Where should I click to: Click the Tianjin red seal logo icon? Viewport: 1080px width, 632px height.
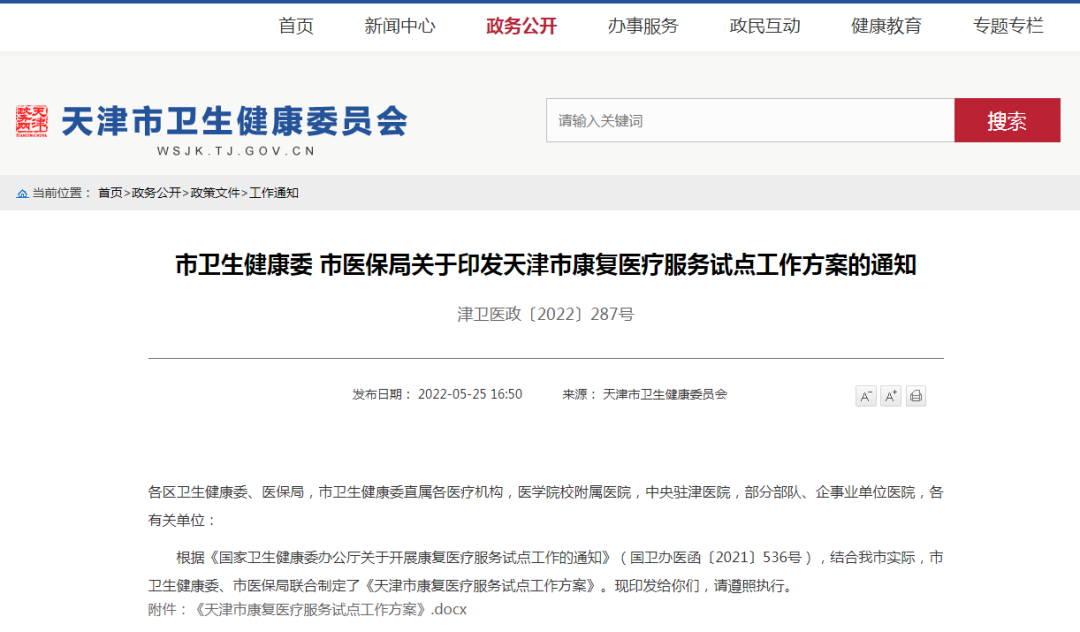pos(32,121)
